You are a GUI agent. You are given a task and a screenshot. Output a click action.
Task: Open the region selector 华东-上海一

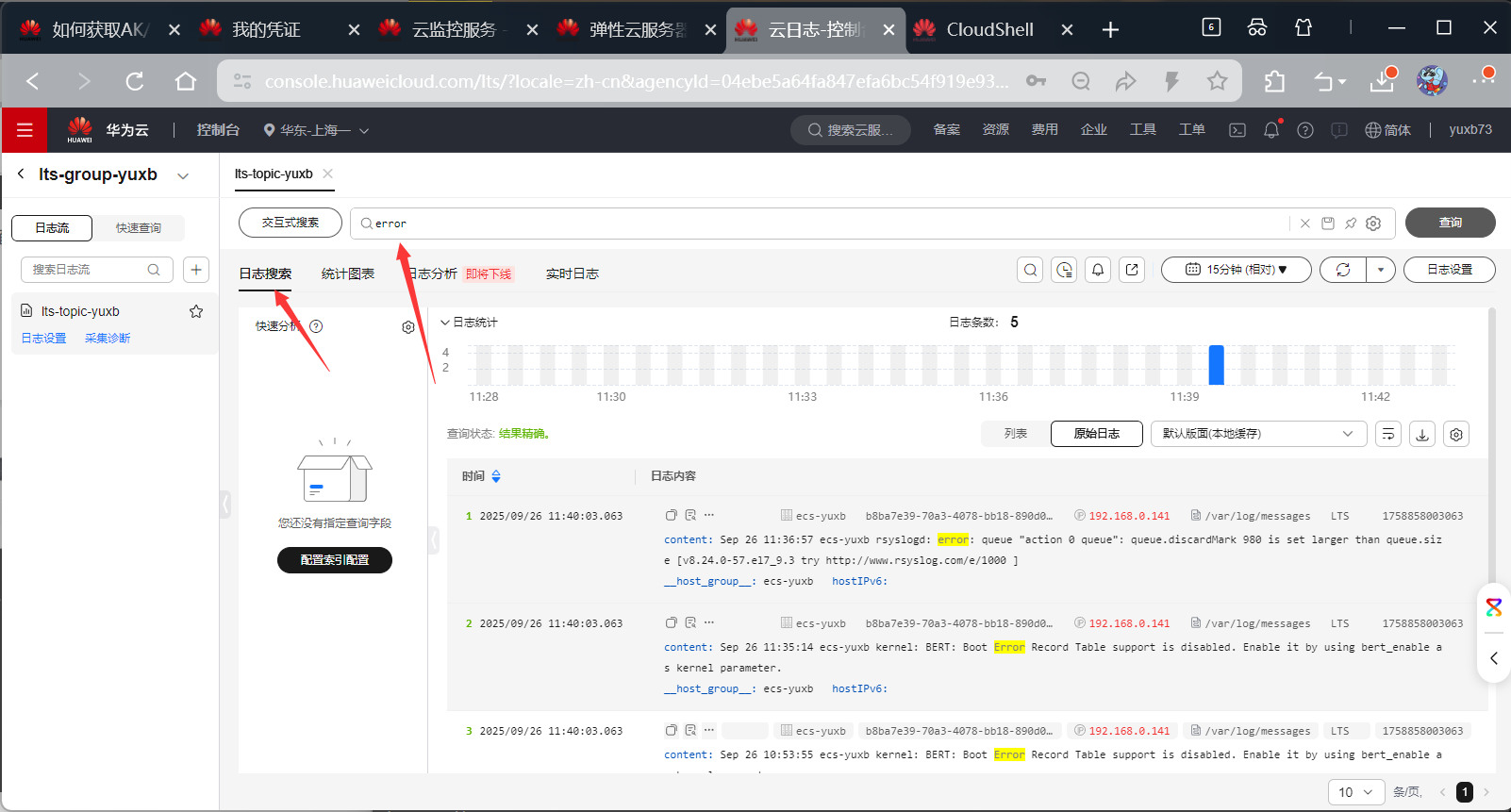pos(316,130)
